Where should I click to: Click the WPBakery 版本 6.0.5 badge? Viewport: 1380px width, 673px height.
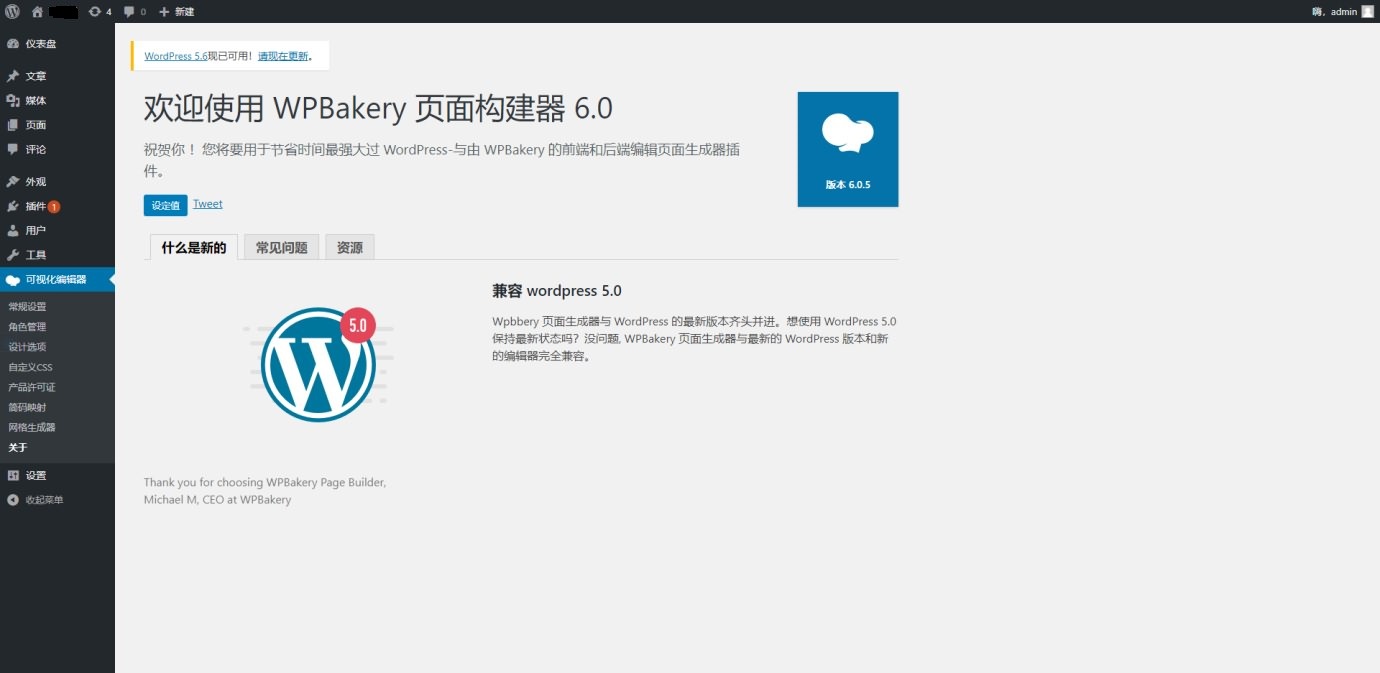pos(848,149)
